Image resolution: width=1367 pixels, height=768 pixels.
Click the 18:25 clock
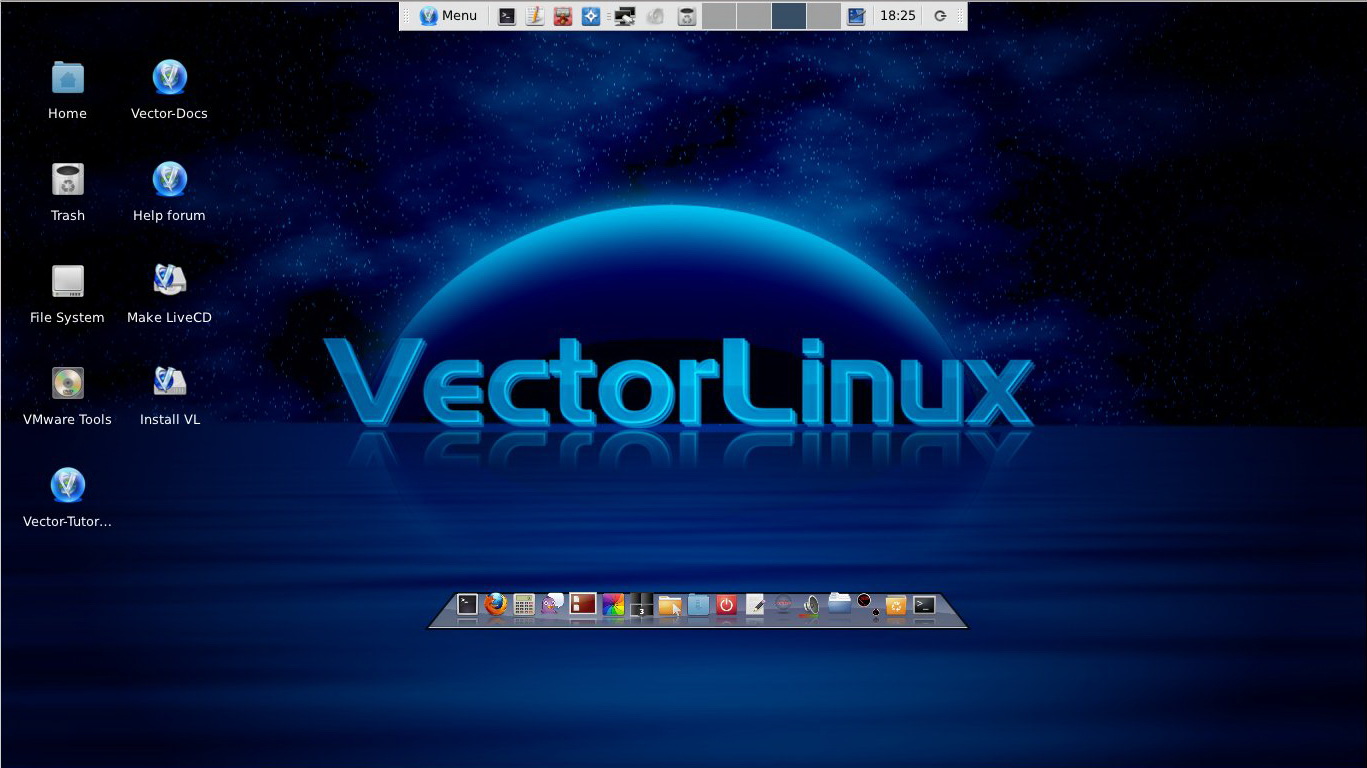point(897,16)
